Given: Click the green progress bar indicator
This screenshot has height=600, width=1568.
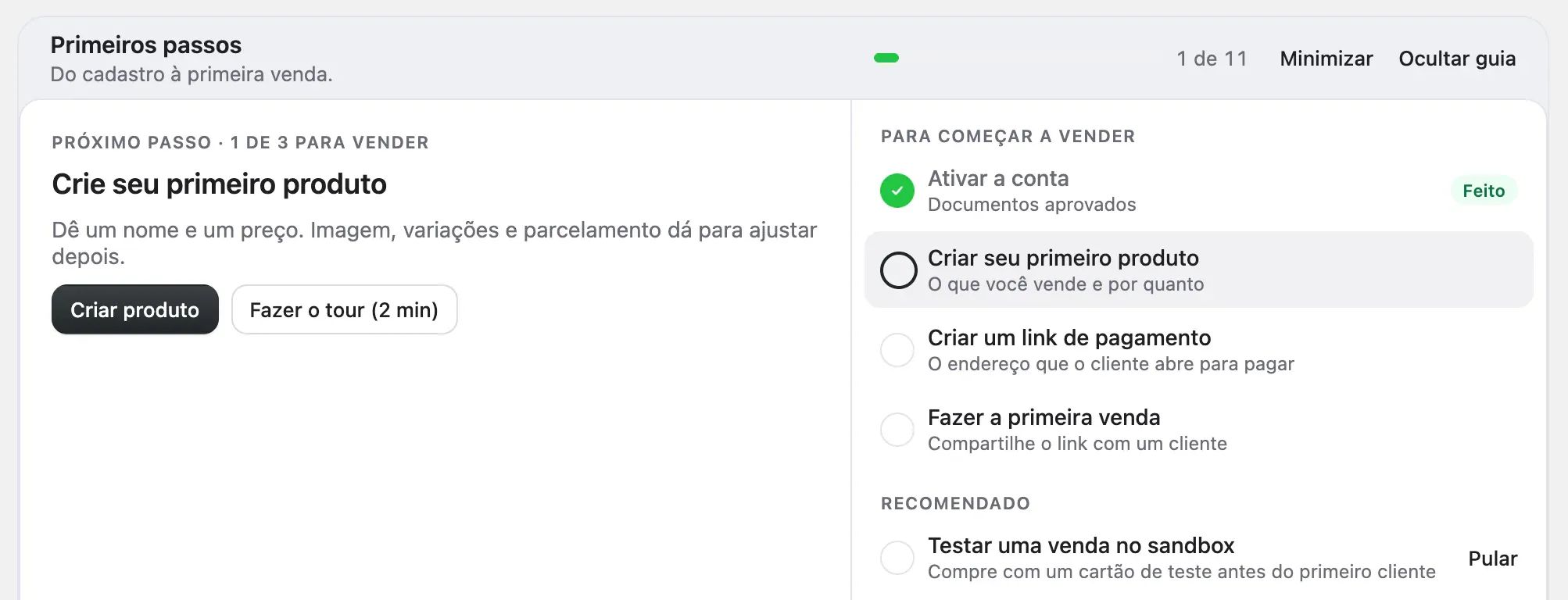Looking at the screenshot, I should [886, 58].
